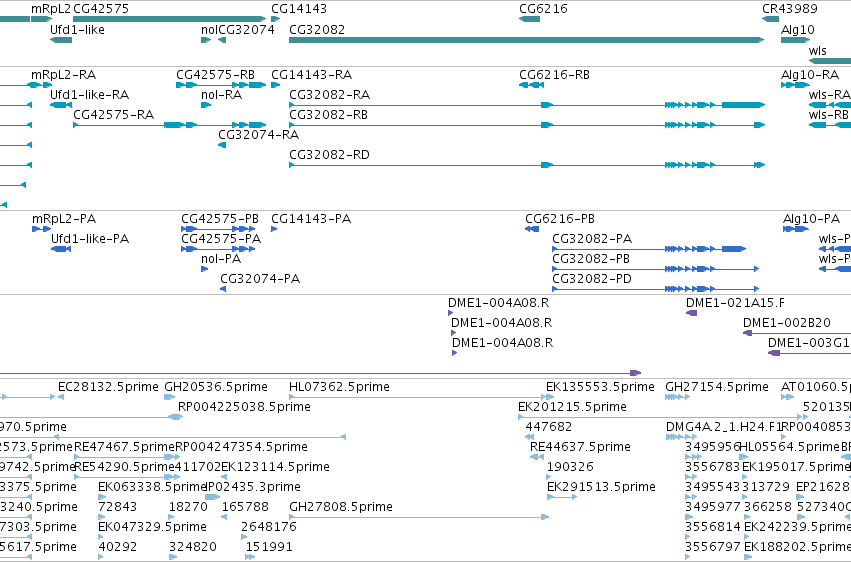Click the Alg10-RA transcript label
The width and height of the screenshot is (851, 562).
tap(810, 75)
